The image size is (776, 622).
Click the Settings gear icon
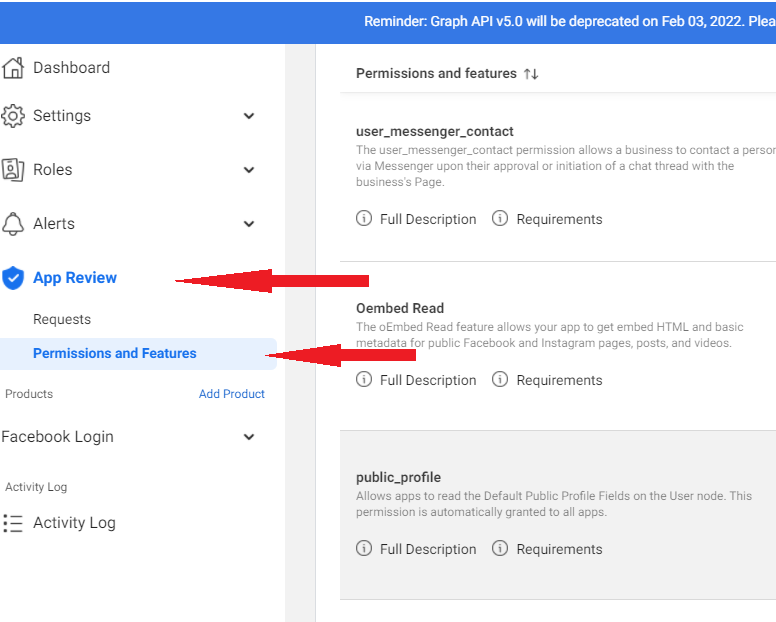click(x=13, y=116)
